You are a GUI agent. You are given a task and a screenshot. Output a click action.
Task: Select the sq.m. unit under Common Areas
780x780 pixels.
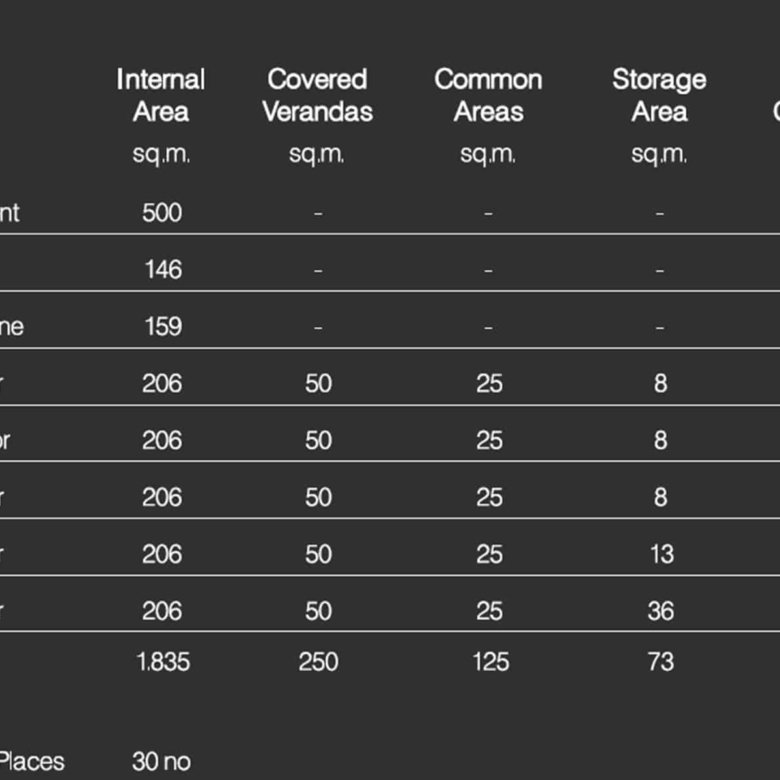(x=488, y=154)
